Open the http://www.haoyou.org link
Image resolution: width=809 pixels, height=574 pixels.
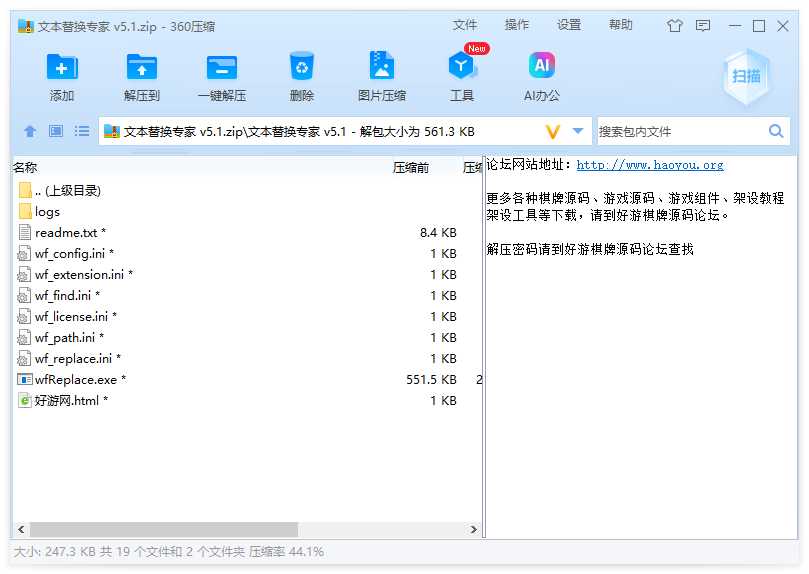[x=650, y=165]
